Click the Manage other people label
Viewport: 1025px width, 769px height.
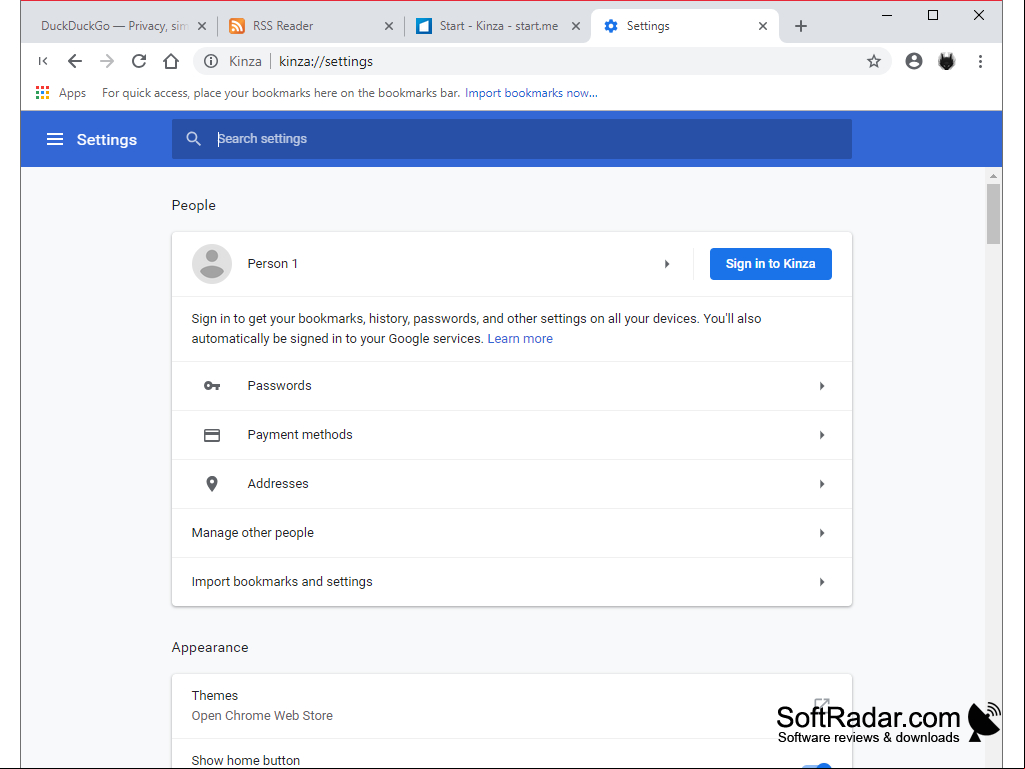pyautogui.click(x=252, y=533)
